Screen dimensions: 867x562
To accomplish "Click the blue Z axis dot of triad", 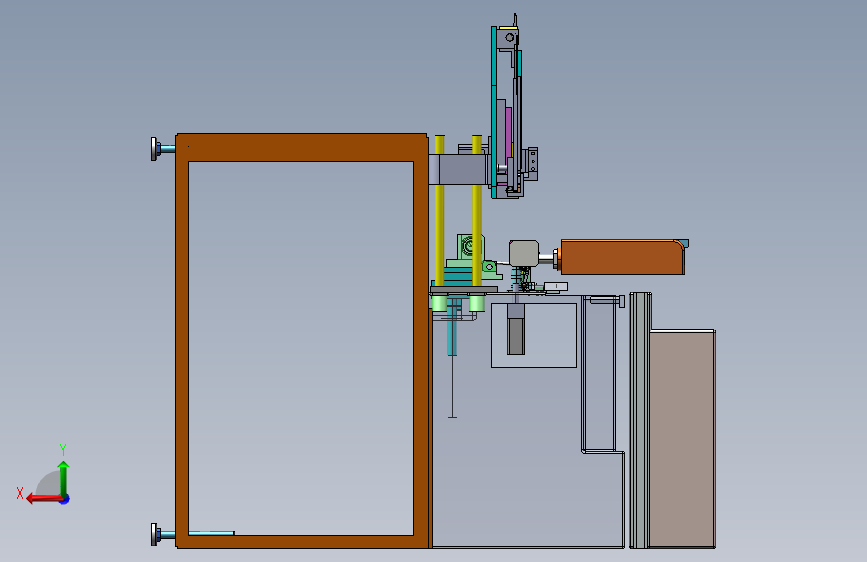I will pyautogui.click(x=65, y=499).
